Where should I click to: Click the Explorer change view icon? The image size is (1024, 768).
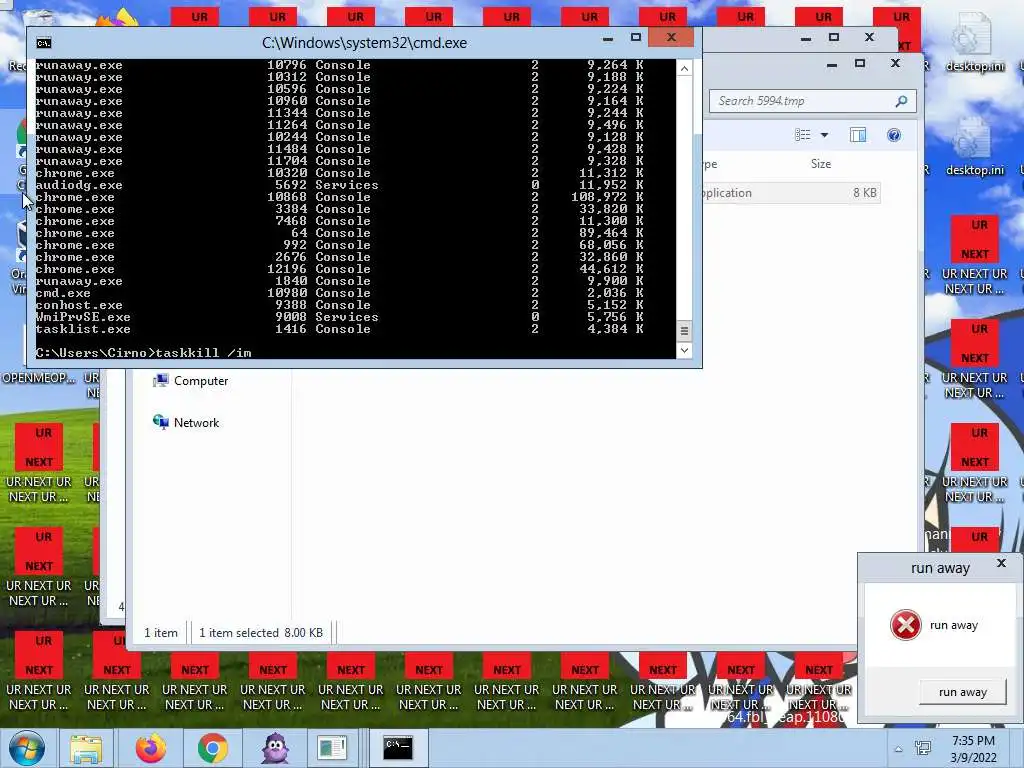[803, 135]
